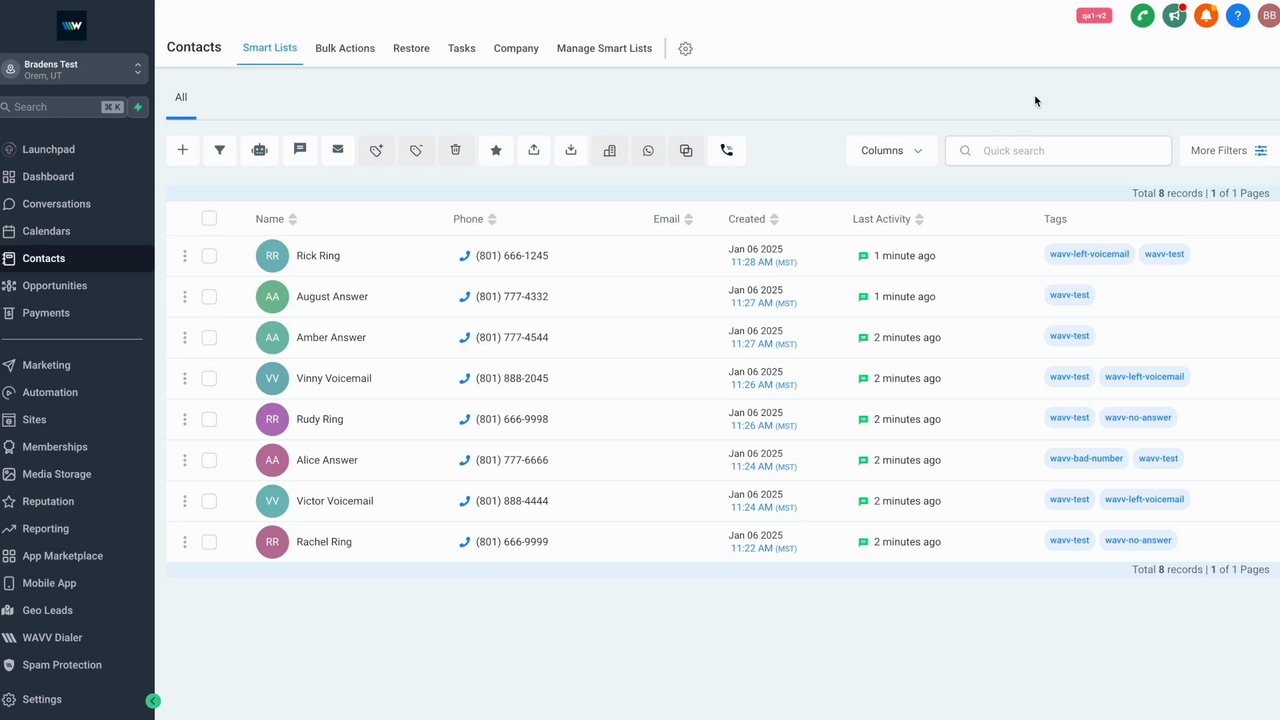Select the Alice Answer checkbox
The width and height of the screenshot is (1280, 720).
(209, 460)
